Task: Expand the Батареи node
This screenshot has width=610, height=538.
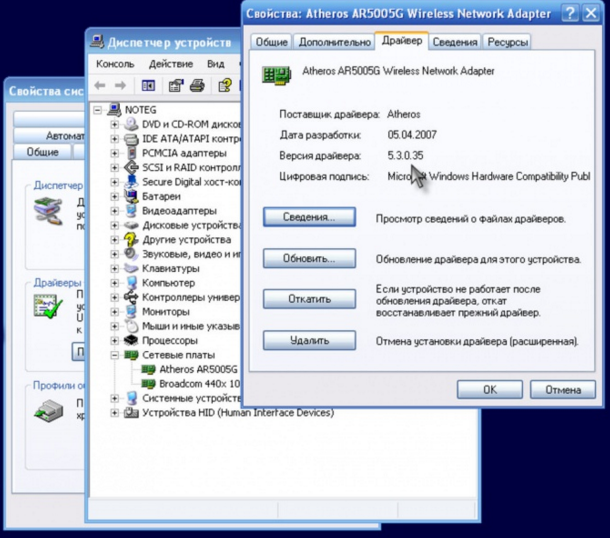Action: click(x=114, y=196)
